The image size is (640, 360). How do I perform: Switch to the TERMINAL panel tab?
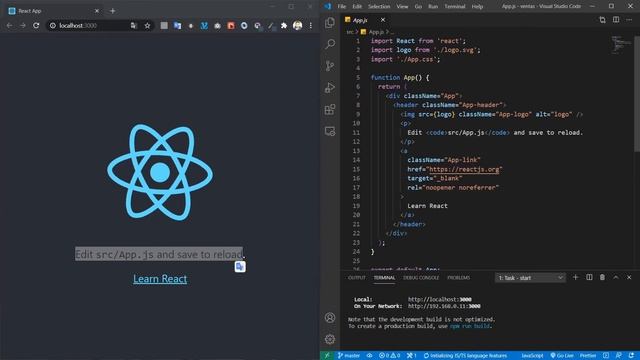[384, 278]
